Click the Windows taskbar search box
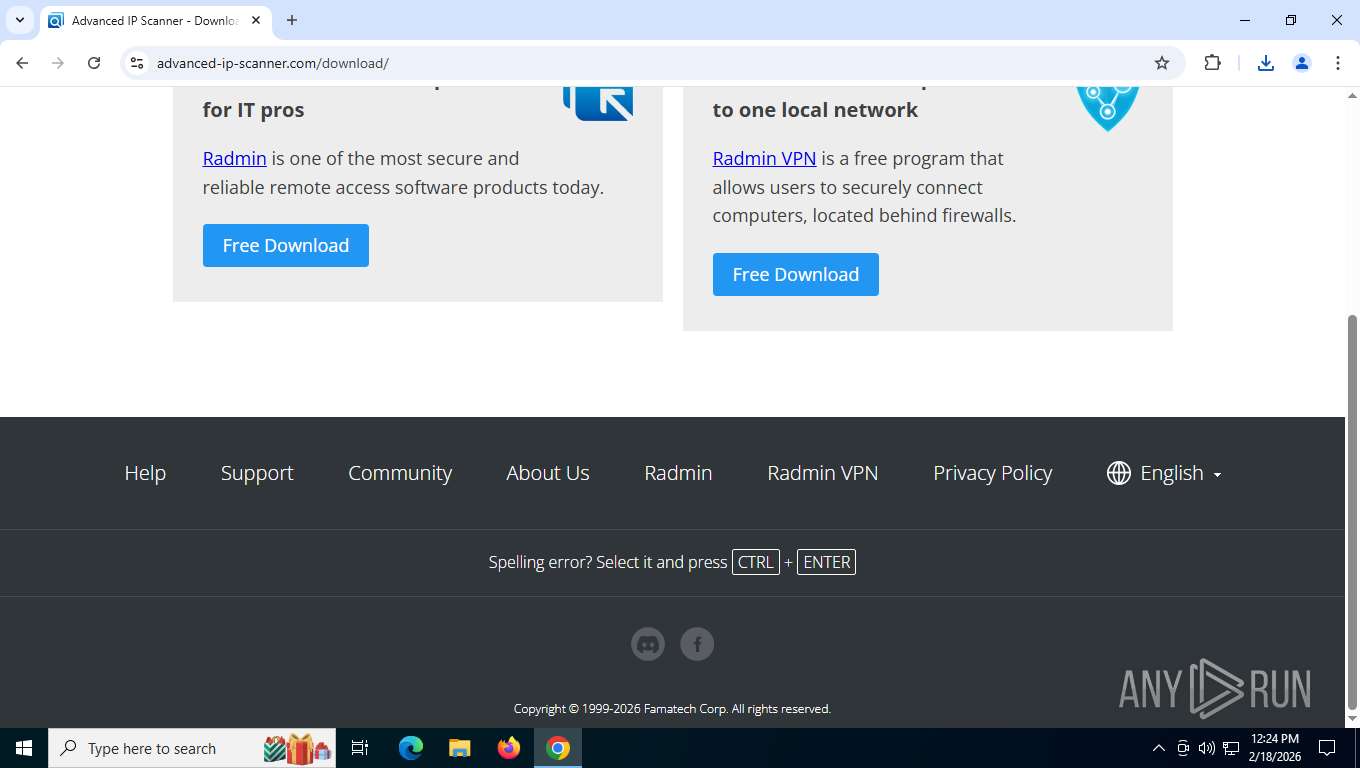The height and width of the screenshot is (768, 1360). [x=192, y=748]
